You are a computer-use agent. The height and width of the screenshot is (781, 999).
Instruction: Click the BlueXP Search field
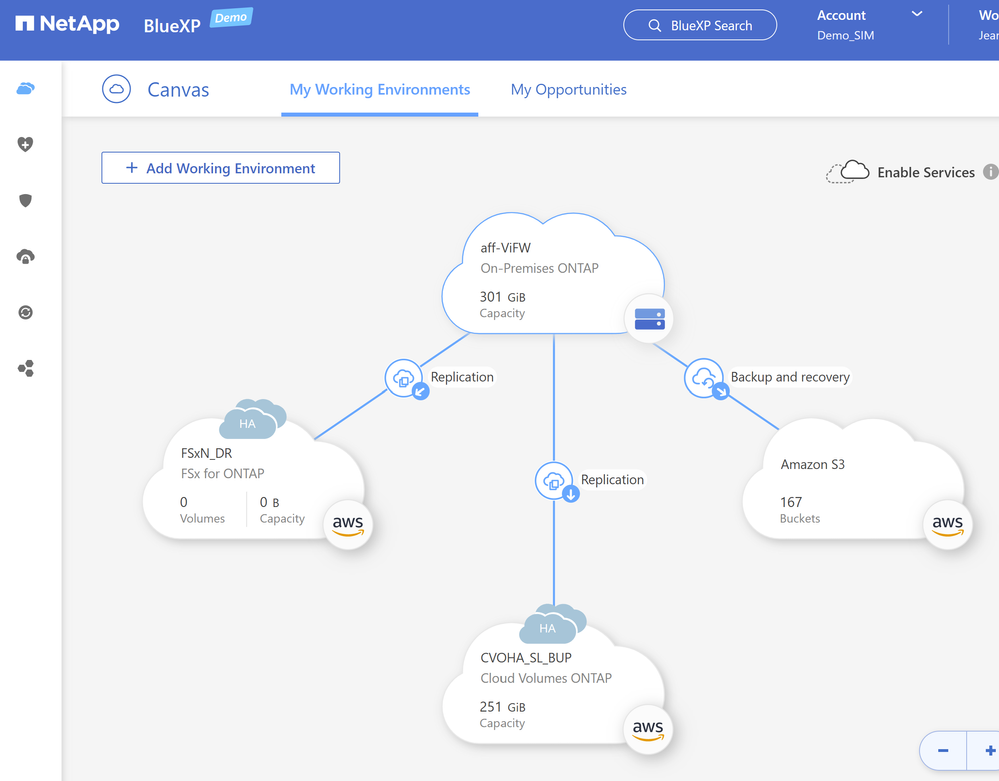[x=700, y=25]
